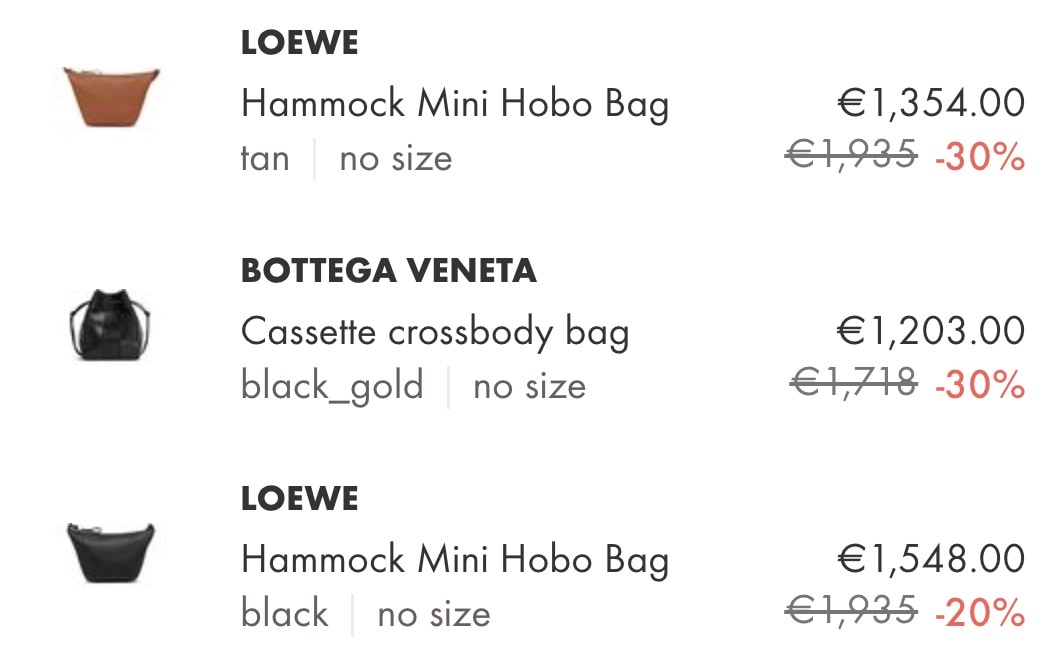Open the BOTTEGA VENETA brand link
Viewport: 1062px width, 668px height.
[x=388, y=271]
